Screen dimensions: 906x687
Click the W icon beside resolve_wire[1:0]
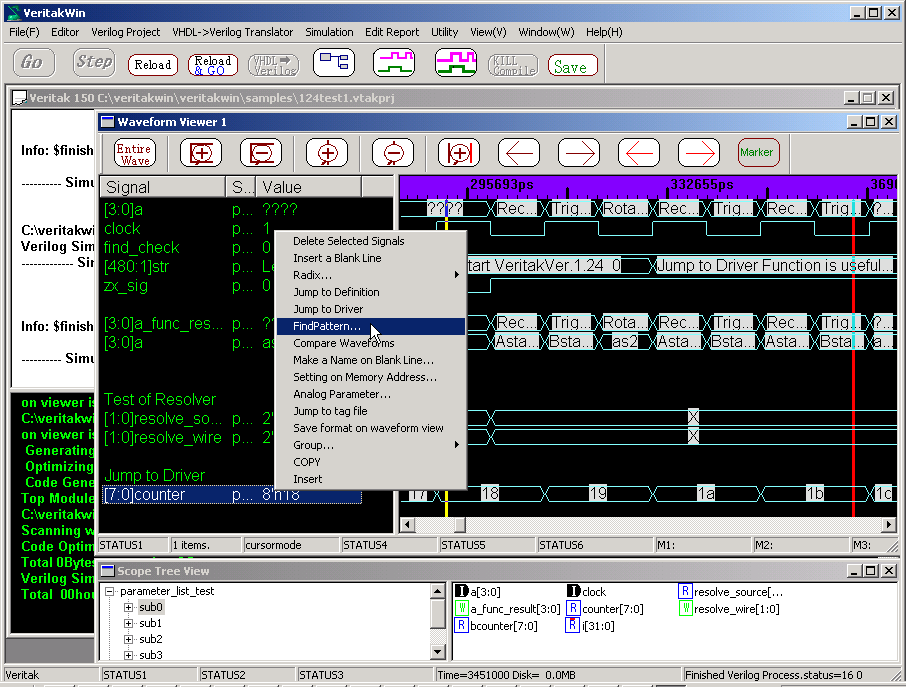(x=685, y=608)
